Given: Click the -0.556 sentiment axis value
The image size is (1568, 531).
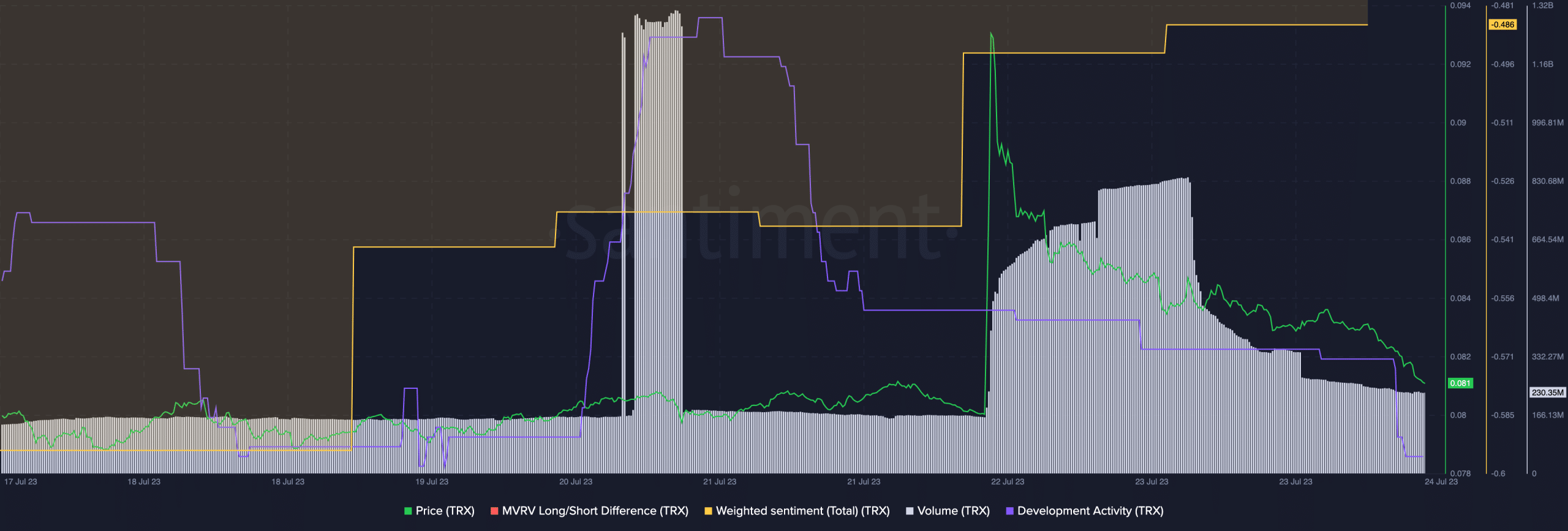Looking at the screenshot, I should (x=1502, y=298).
